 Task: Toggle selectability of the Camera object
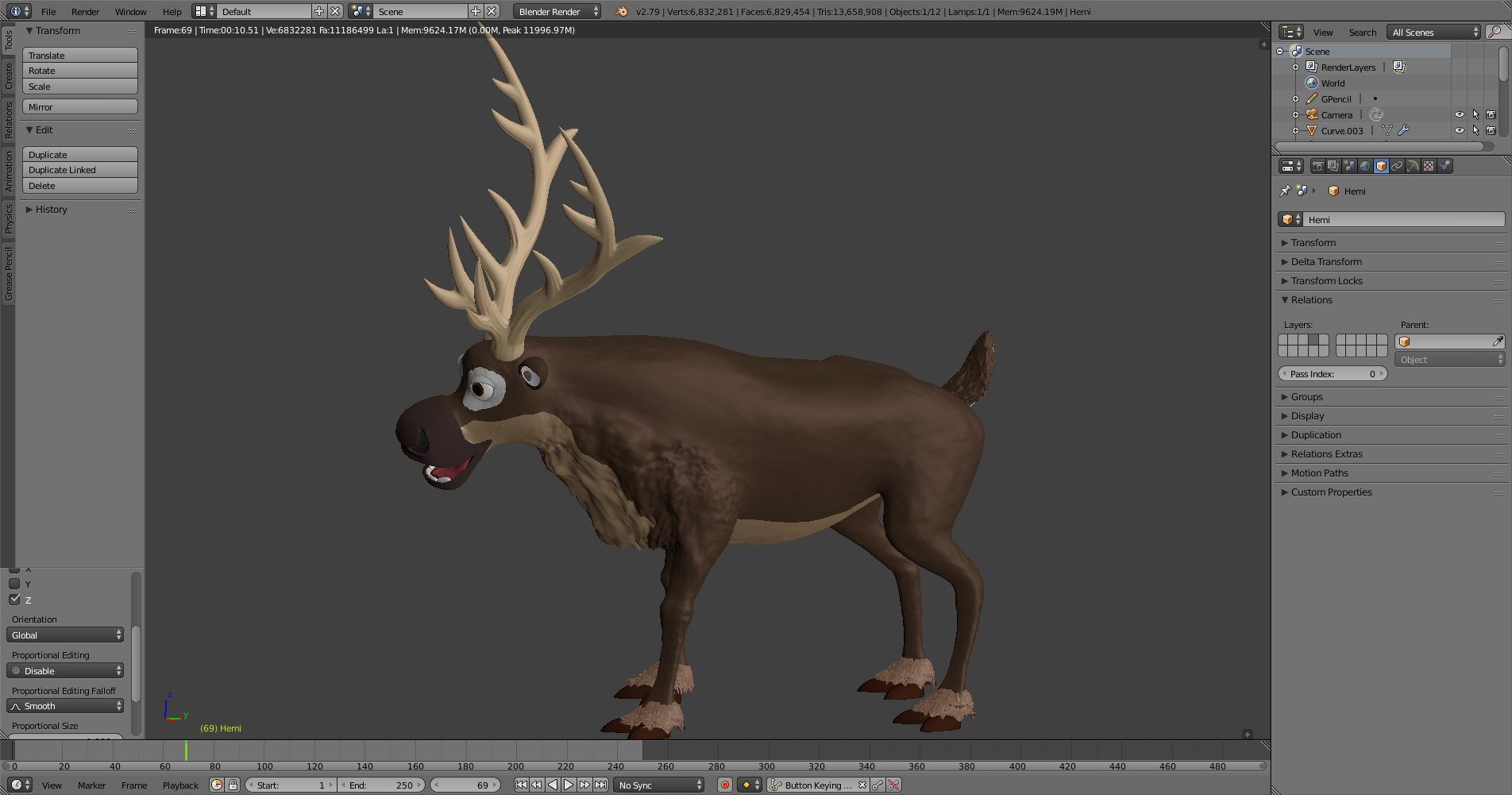click(1475, 114)
